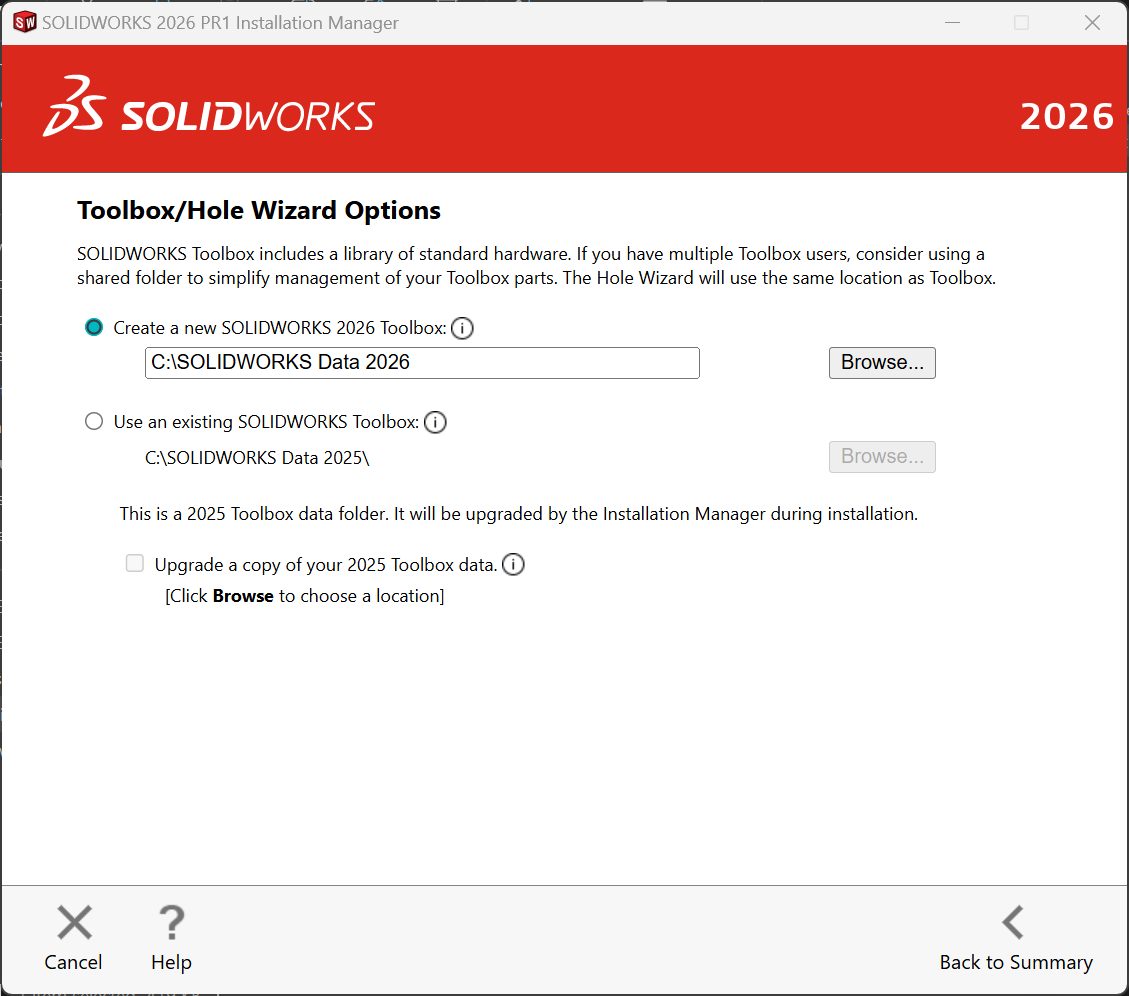1129x996 pixels.
Task: Minimize the Installation Manager window
Action: pos(953,22)
